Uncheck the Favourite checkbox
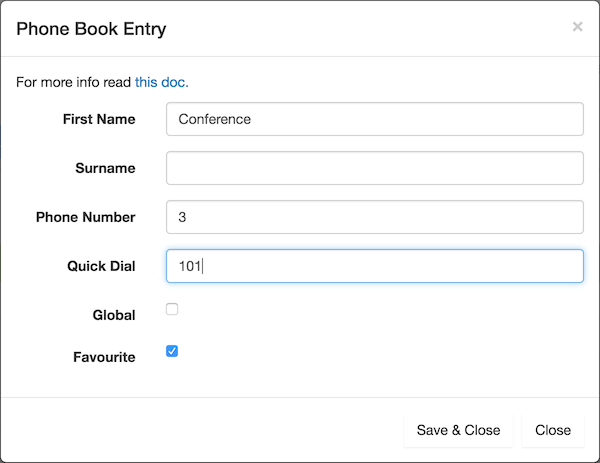Screen dimensions: 600x463 (x=172, y=351)
